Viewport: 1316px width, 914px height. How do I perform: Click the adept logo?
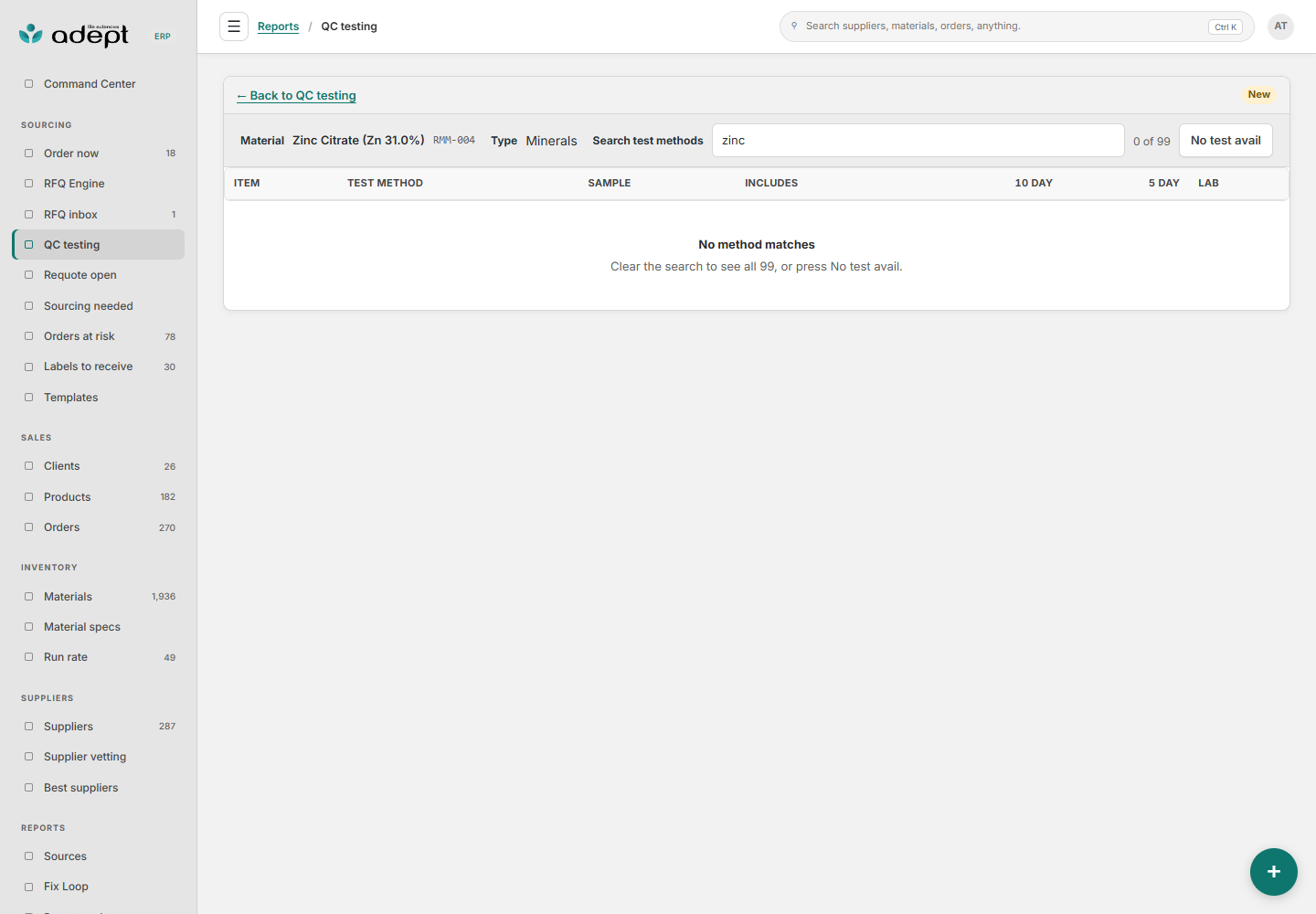pos(74,35)
